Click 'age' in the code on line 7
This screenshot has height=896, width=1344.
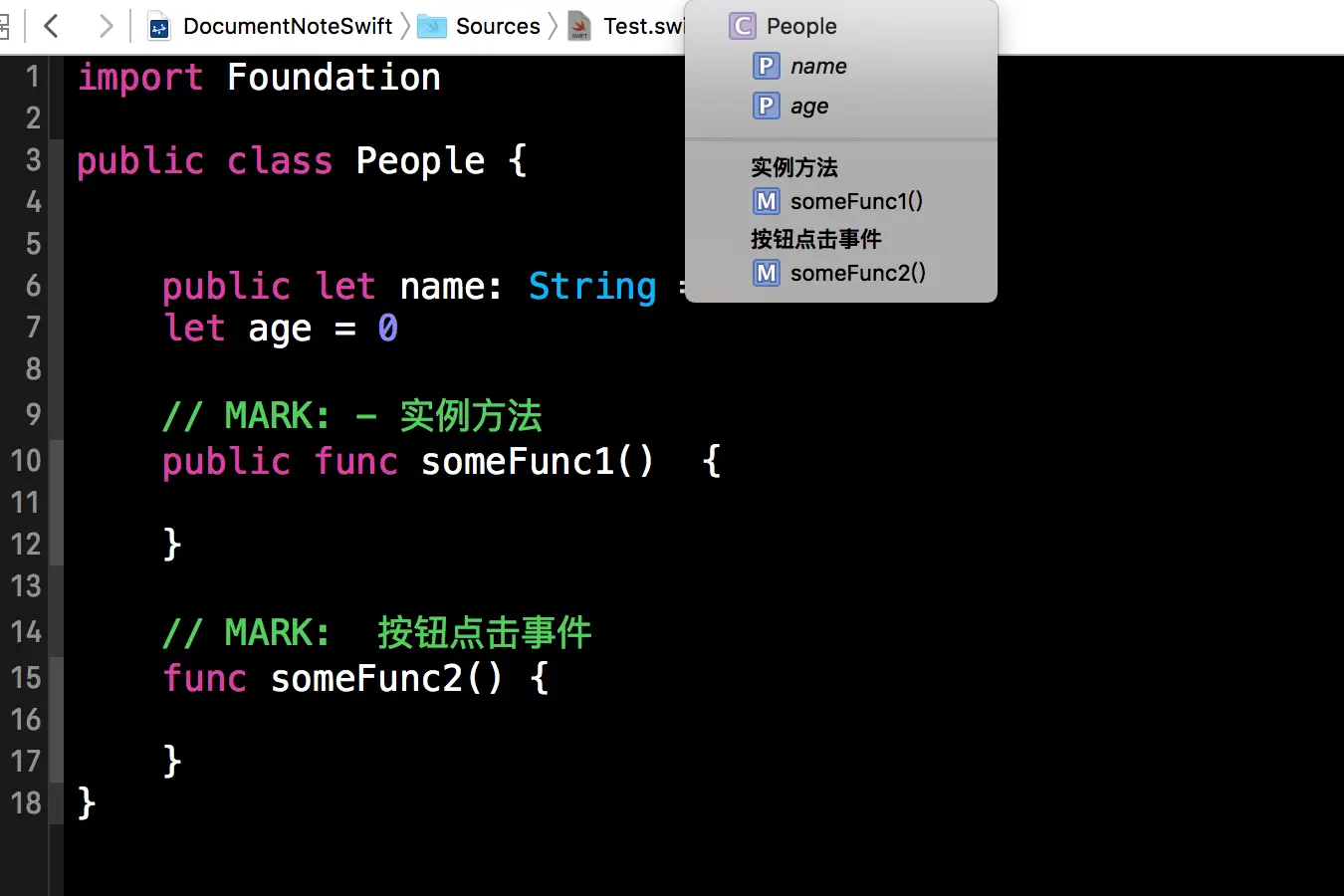point(280,330)
